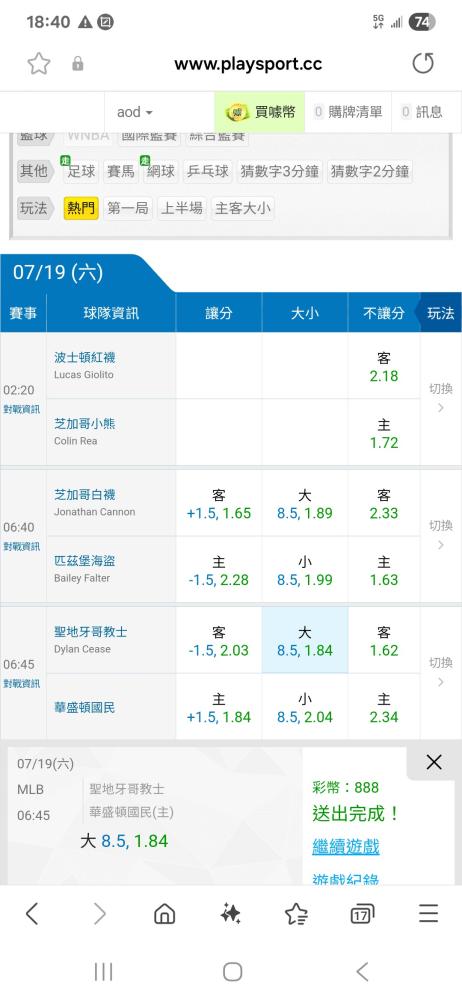The height and width of the screenshot is (1000, 462).
Task: Select the 大 8.5, 1.84 bet for Padres game
Action: pyautogui.click(x=305, y=640)
